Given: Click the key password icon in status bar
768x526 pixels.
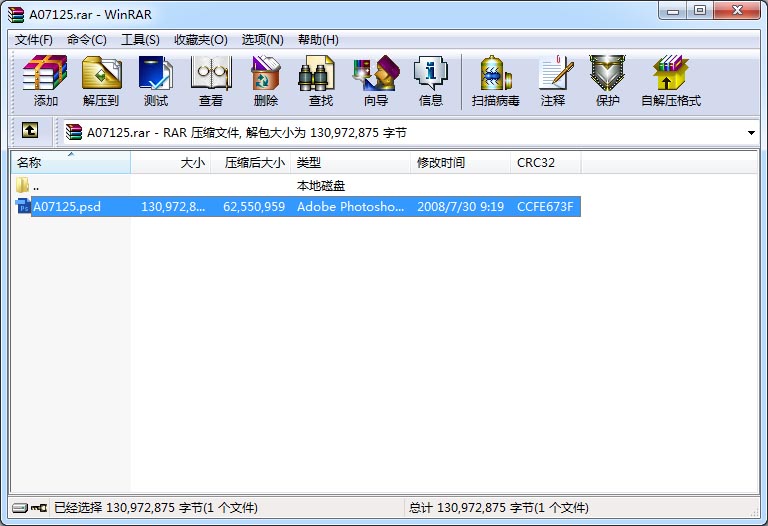Looking at the screenshot, I should click(39, 508).
